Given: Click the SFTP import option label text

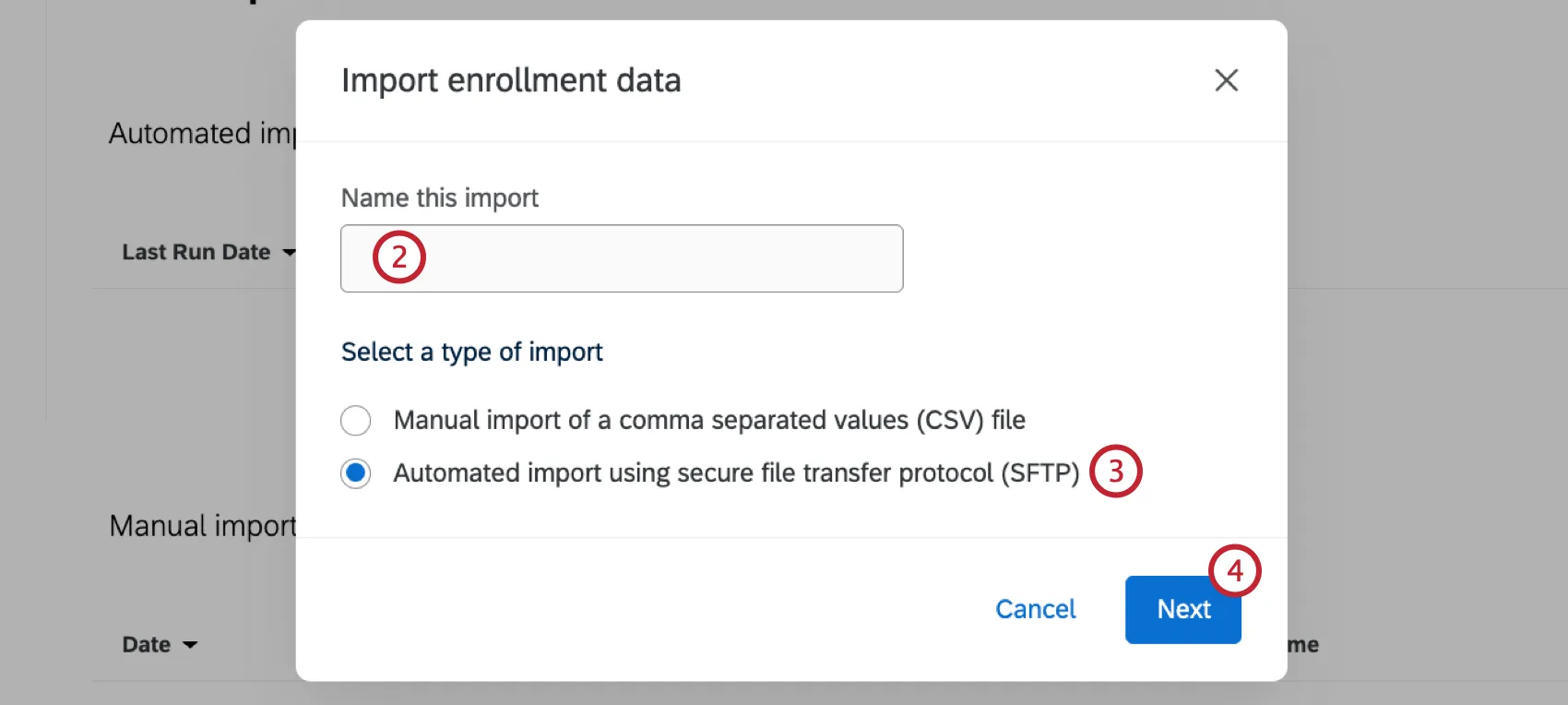Looking at the screenshot, I should pos(736,472).
